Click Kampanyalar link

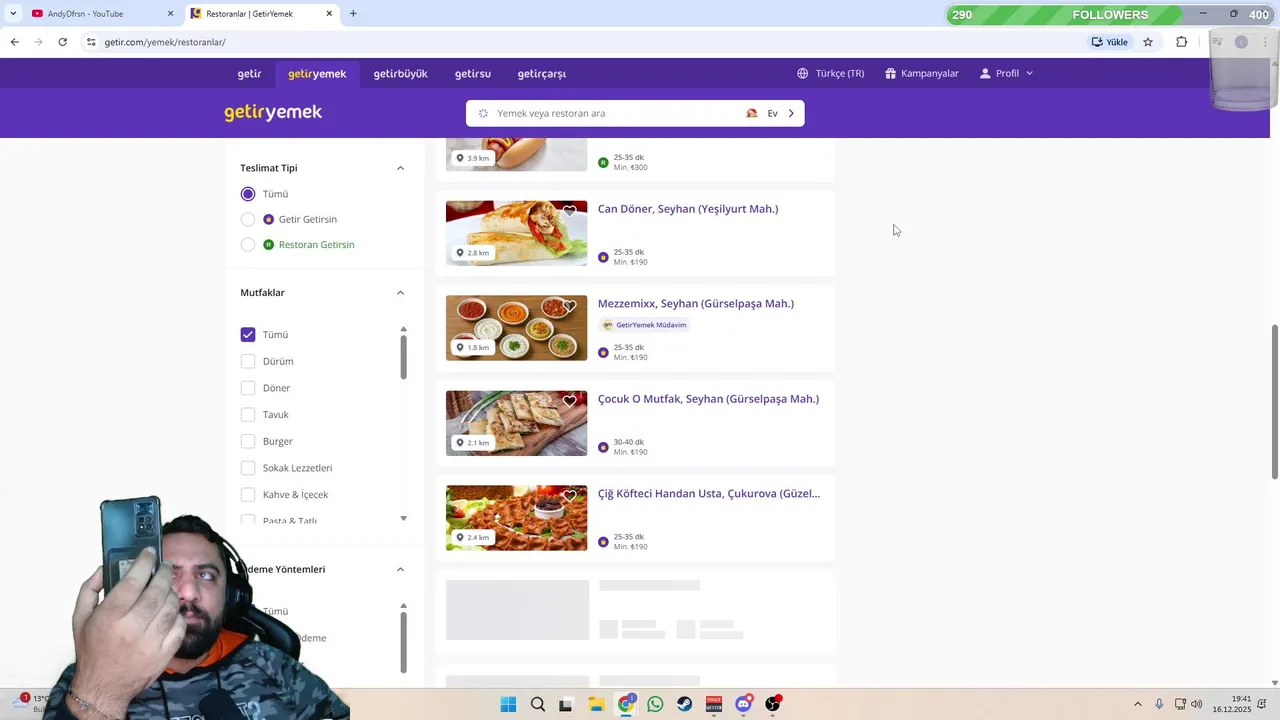click(x=930, y=73)
